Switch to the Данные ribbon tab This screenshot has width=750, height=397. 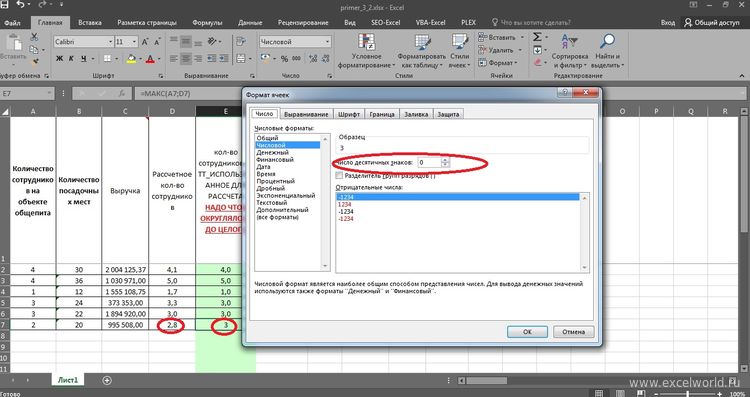coord(250,22)
